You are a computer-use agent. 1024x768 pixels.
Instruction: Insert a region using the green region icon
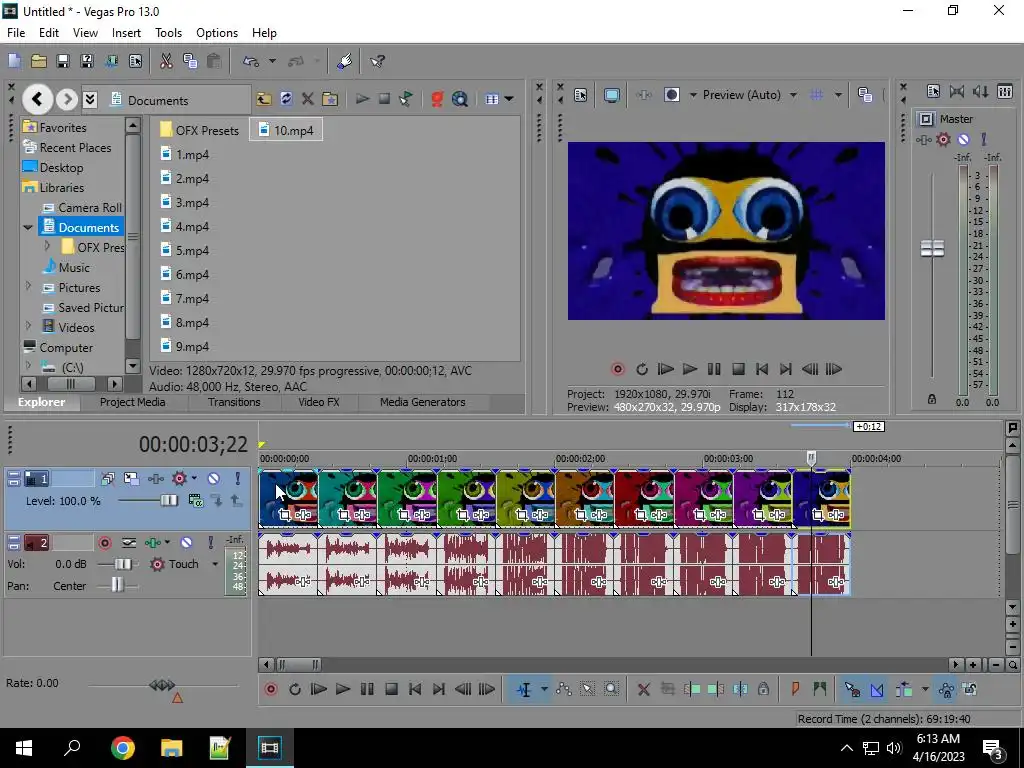point(820,689)
